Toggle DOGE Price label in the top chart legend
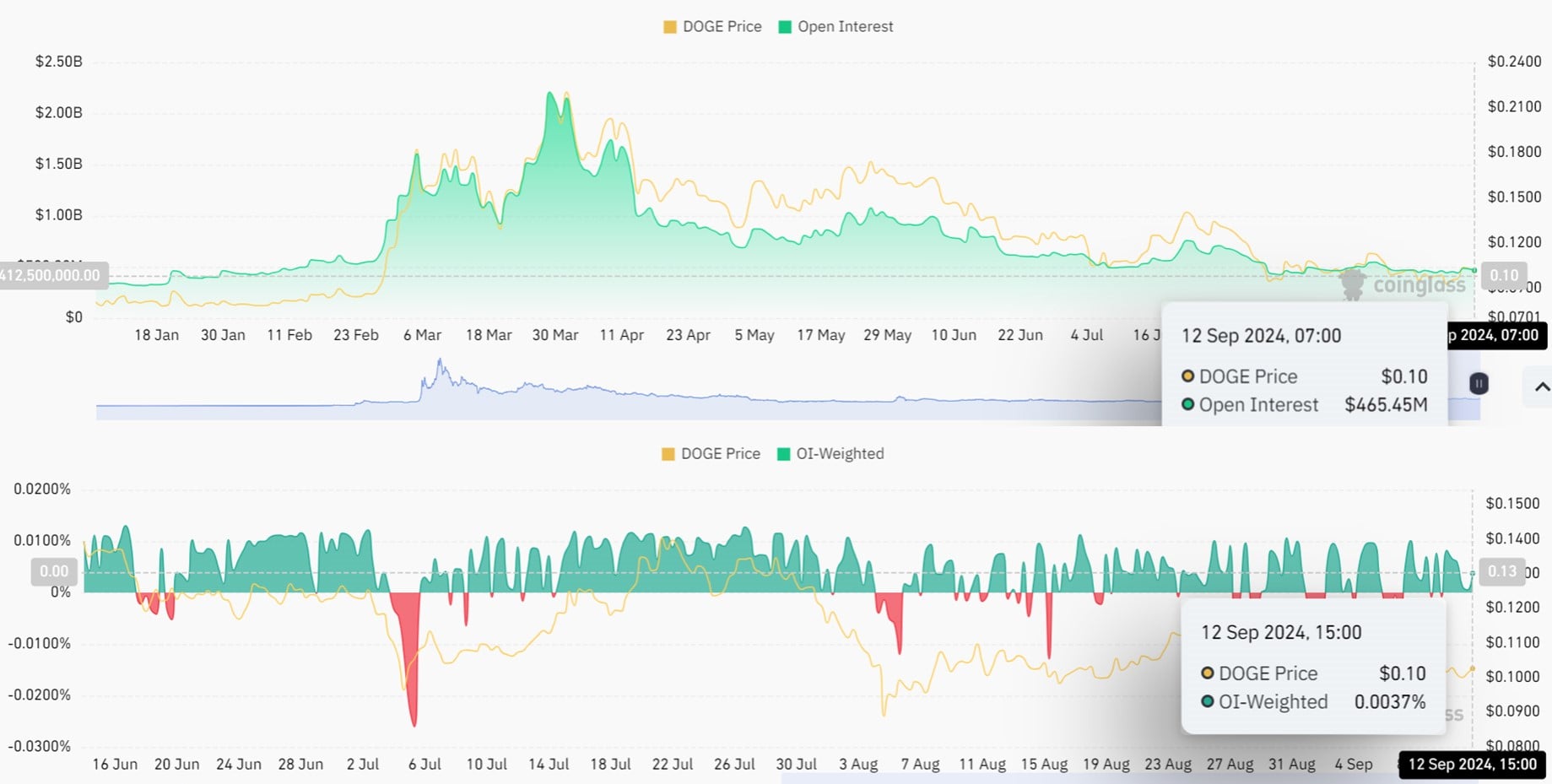 (x=722, y=27)
